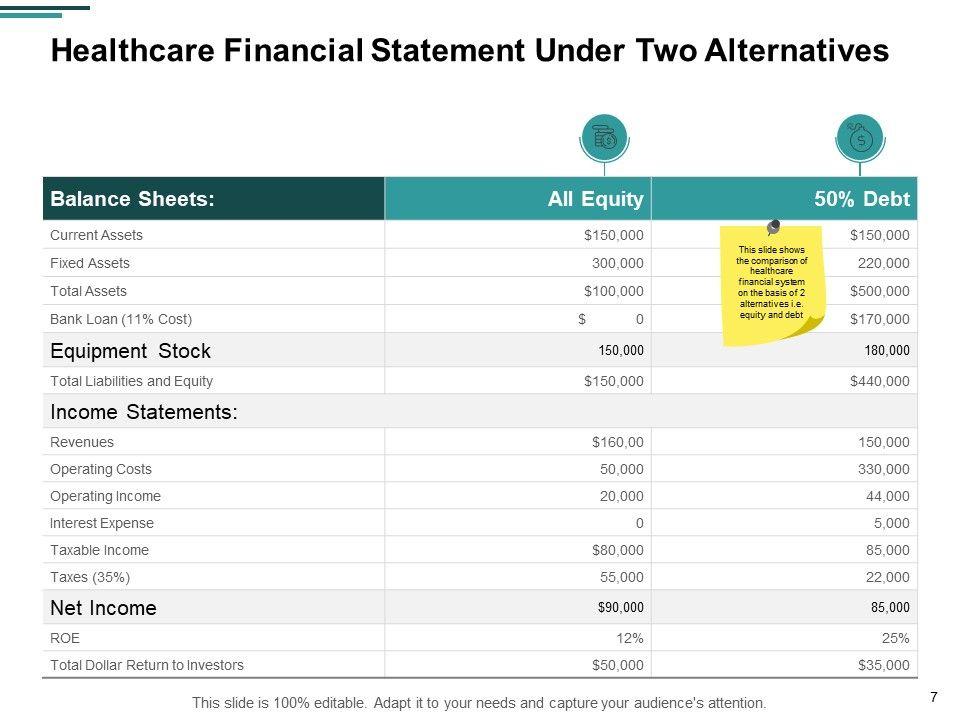Viewport: 960px width, 720px height.
Task: Select the slide title text
Action: point(469,50)
